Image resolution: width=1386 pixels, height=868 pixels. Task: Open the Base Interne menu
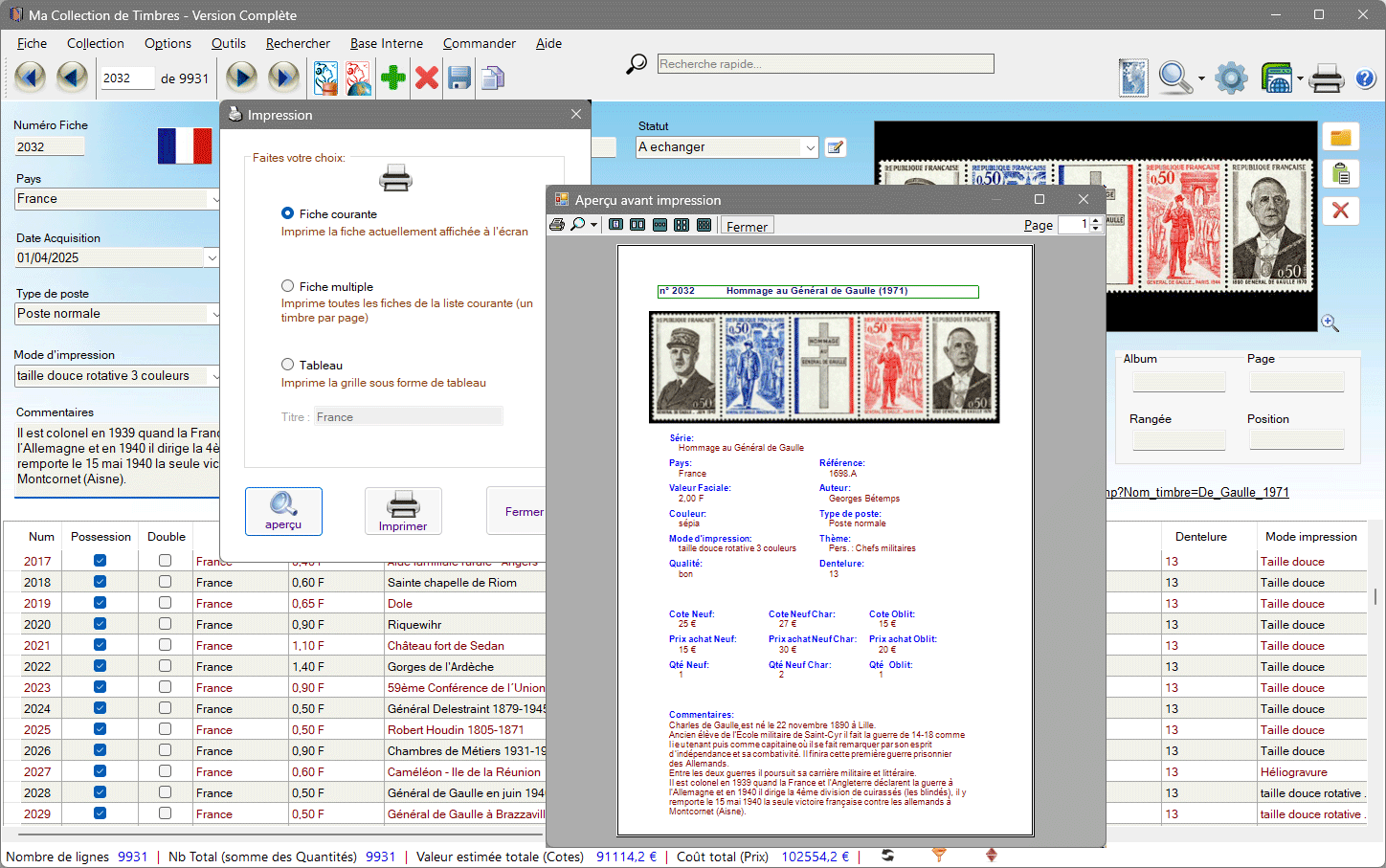click(386, 43)
